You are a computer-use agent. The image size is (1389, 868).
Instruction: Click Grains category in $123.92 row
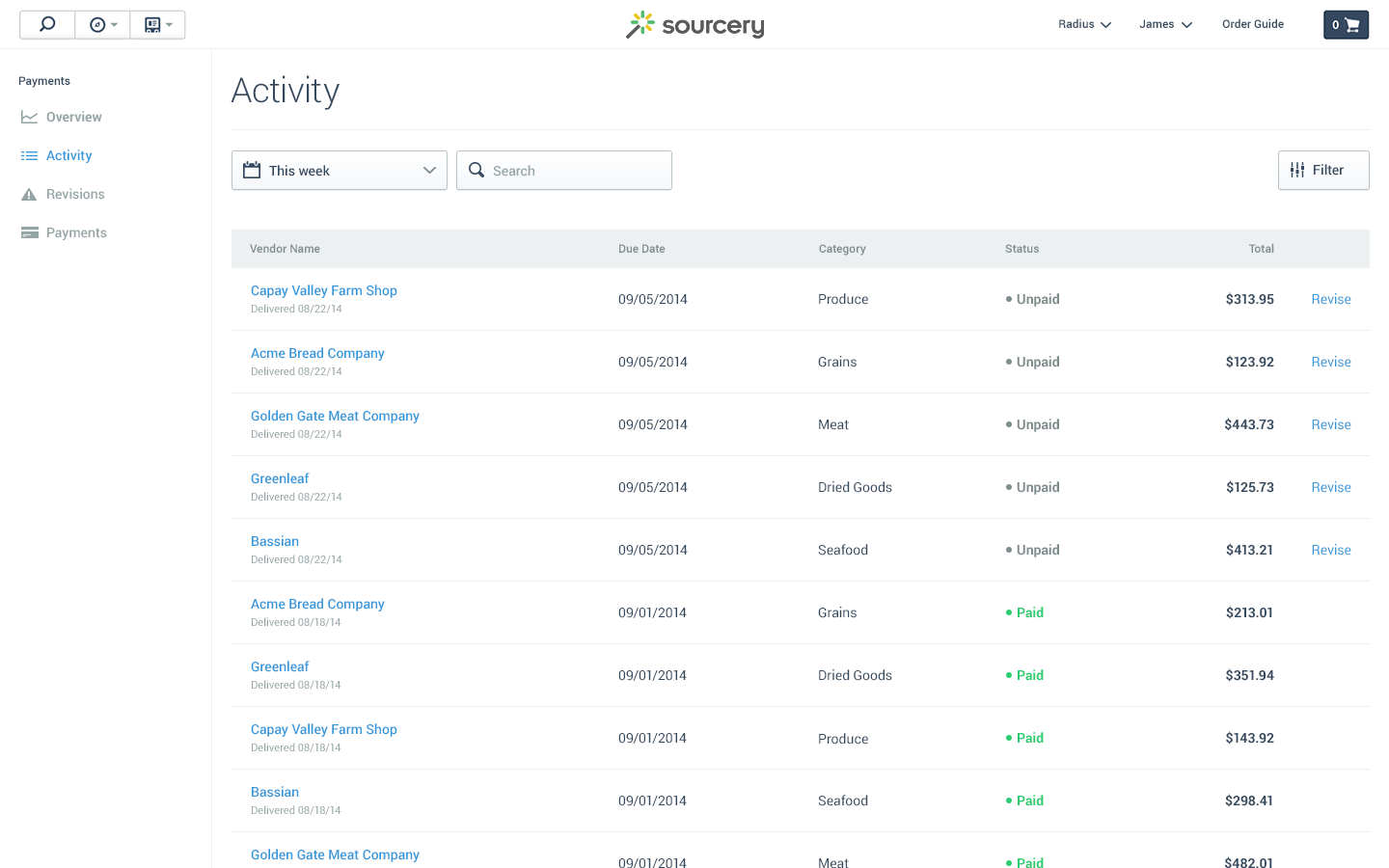(x=837, y=362)
